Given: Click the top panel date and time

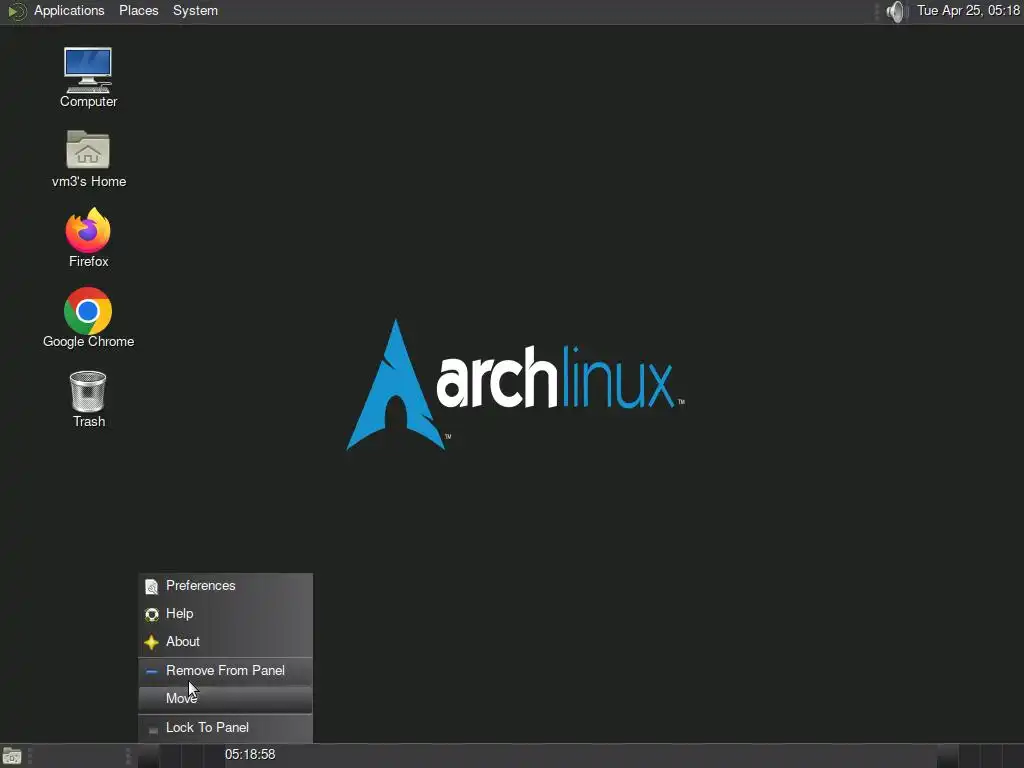Looking at the screenshot, I should 968,11.
